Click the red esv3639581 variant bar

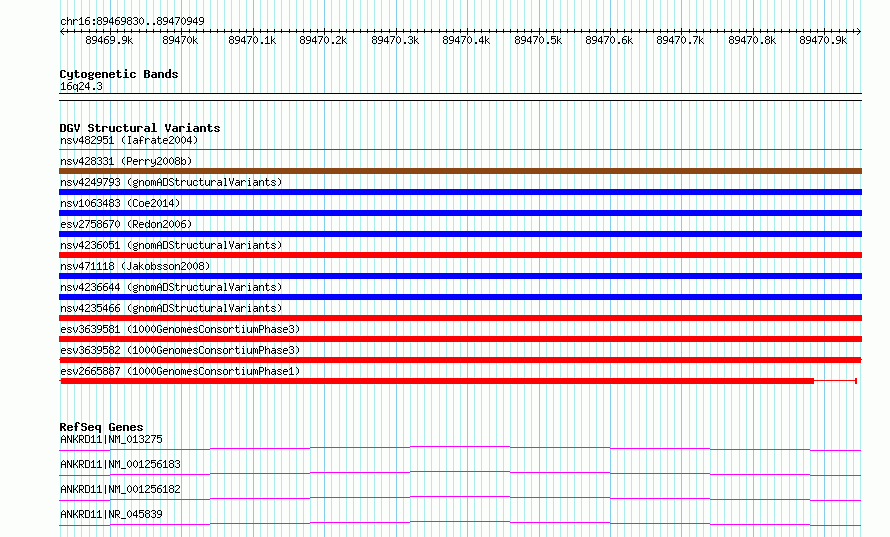460,339
